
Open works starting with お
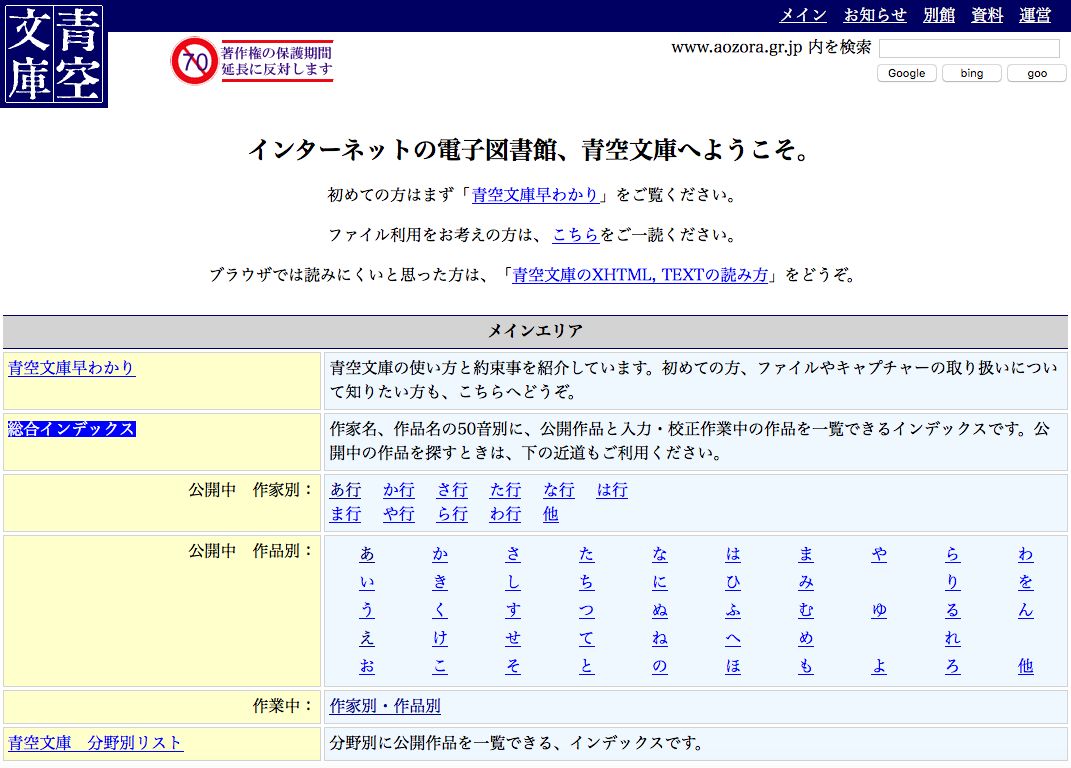click(367, 666)
